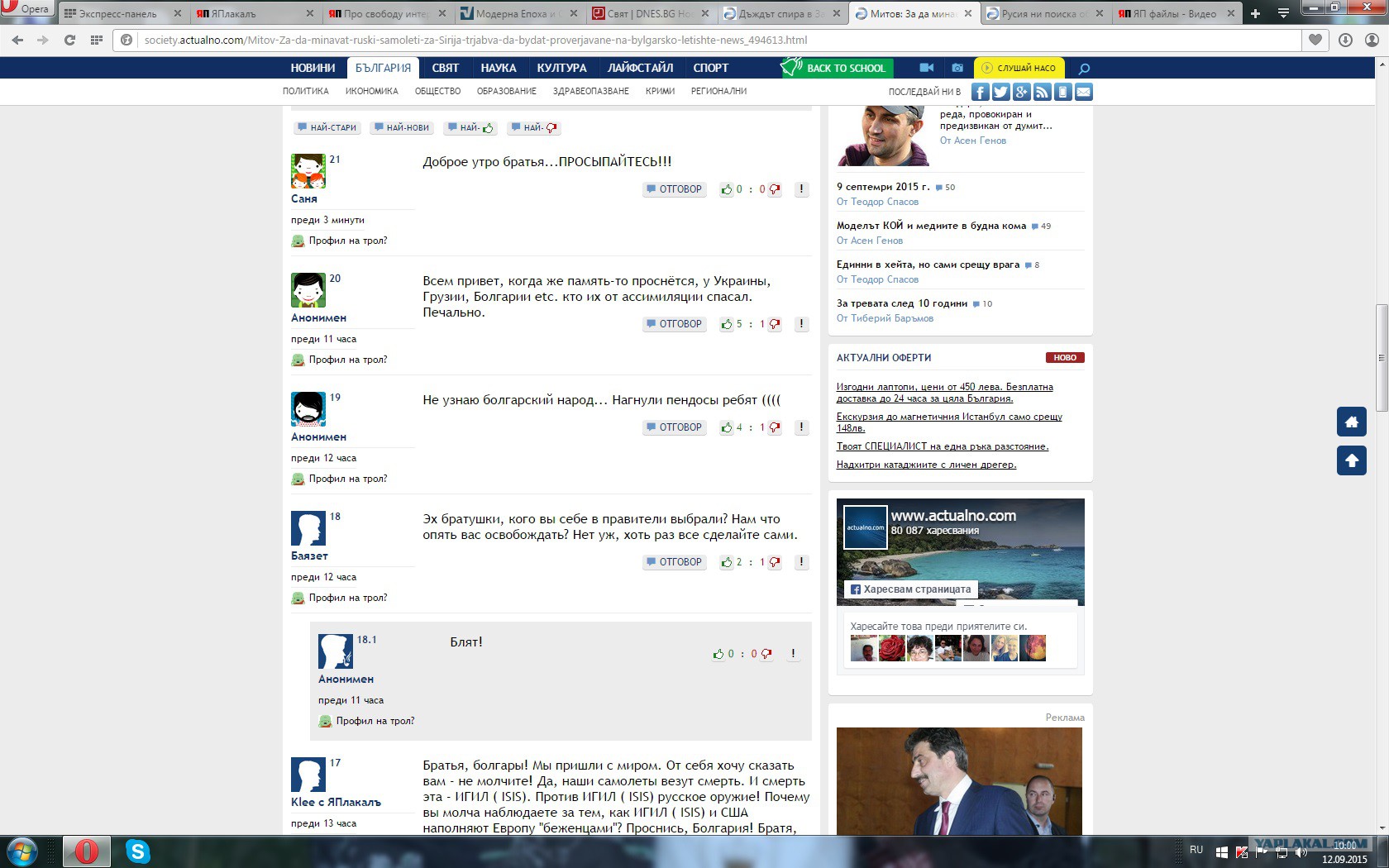Follow the site on Google Plus icon
This screenshot has width=1389, height=868.
[1021, 92]
